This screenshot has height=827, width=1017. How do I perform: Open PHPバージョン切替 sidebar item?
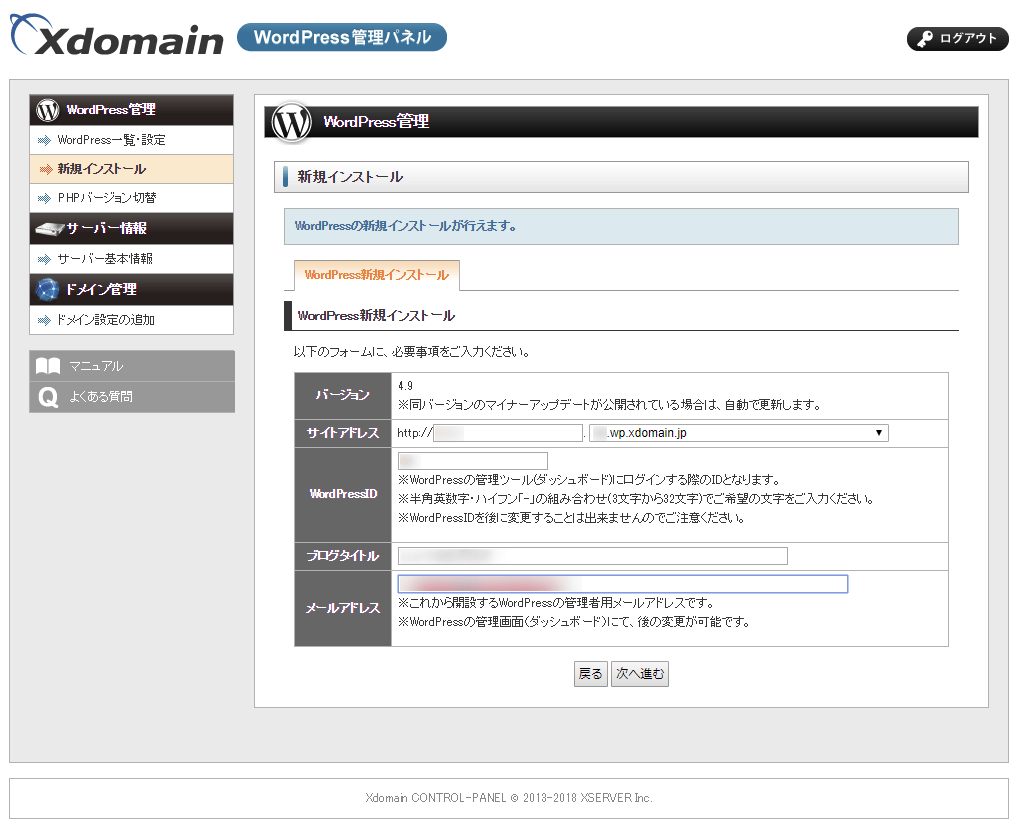(x=106, y=198)
